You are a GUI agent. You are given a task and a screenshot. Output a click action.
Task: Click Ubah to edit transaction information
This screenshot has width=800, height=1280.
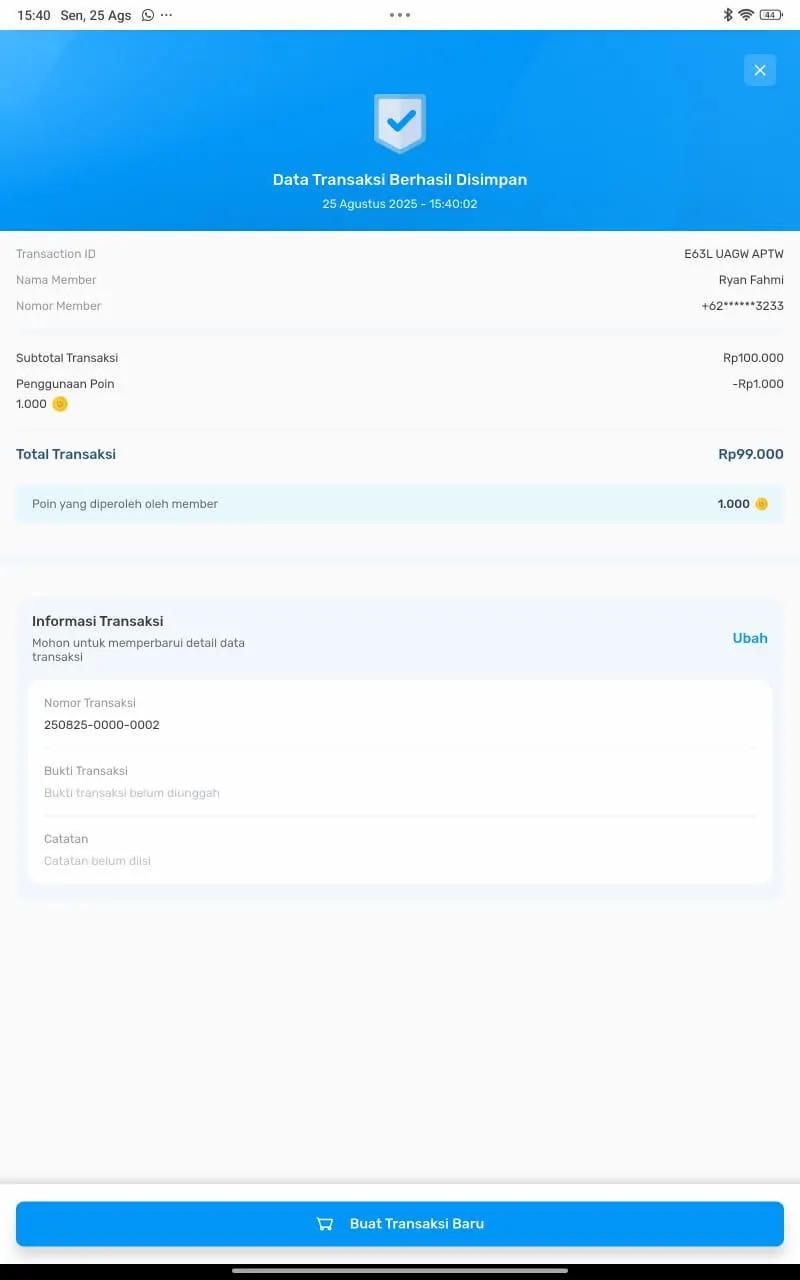tap(750, 638)
